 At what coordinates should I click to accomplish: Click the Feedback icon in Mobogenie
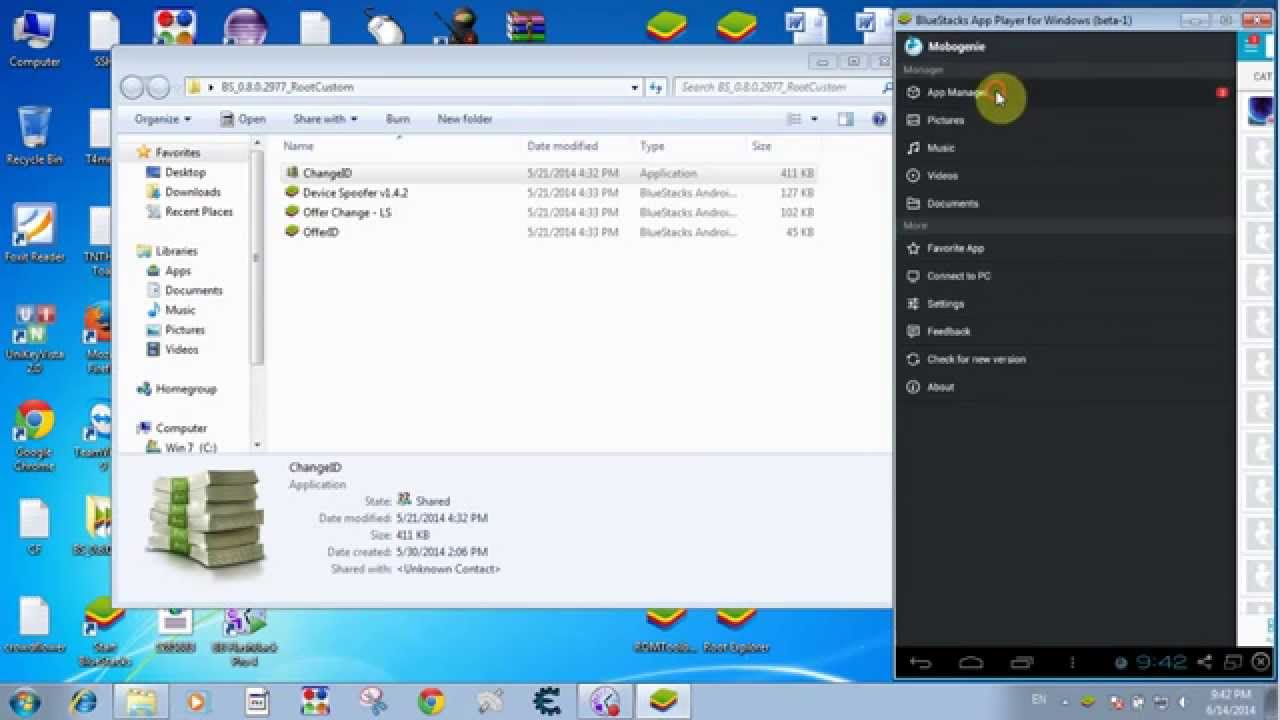[913, 331]
